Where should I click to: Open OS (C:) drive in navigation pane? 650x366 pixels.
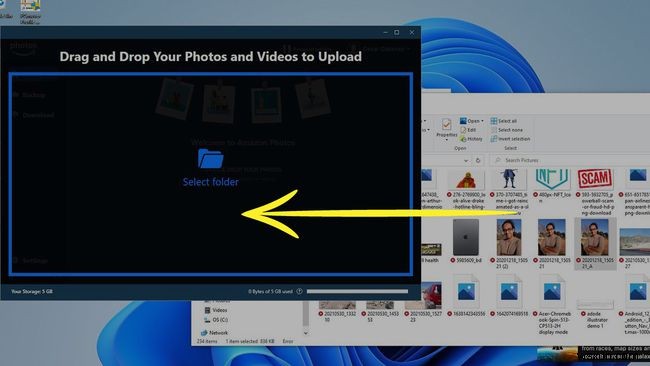click(x=216, y=320)
